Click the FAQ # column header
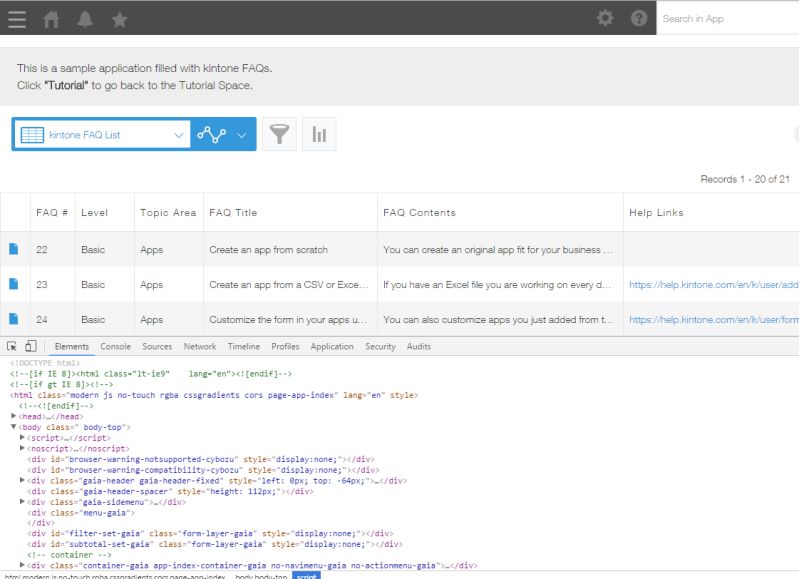The height and width of the screenshot is (579, 799). tap(52, 213)
